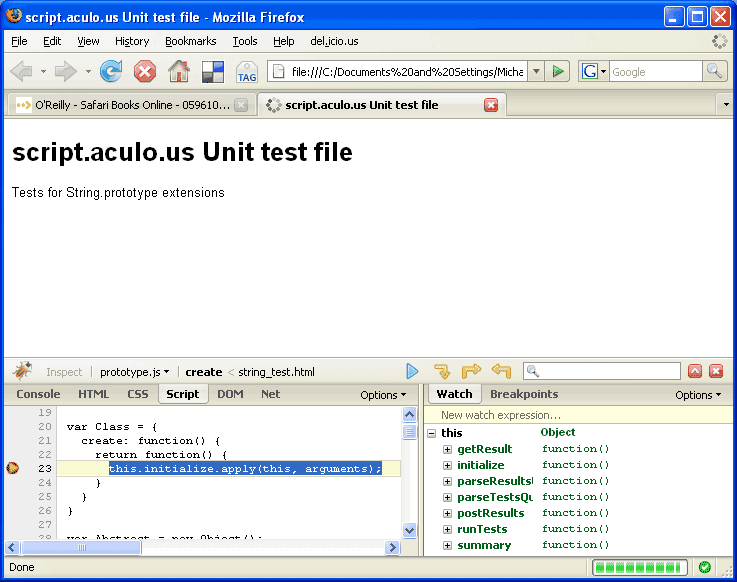Open the Edit menu
The image size is (737, 582).
(x=52, y=41)
